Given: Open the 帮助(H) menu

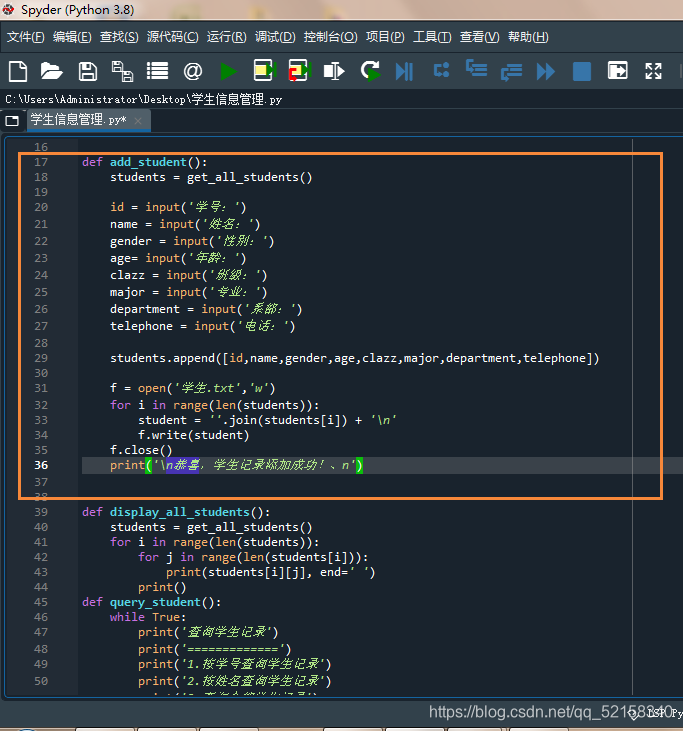Looking at the screenshot, I should click(x=528, y=37).
